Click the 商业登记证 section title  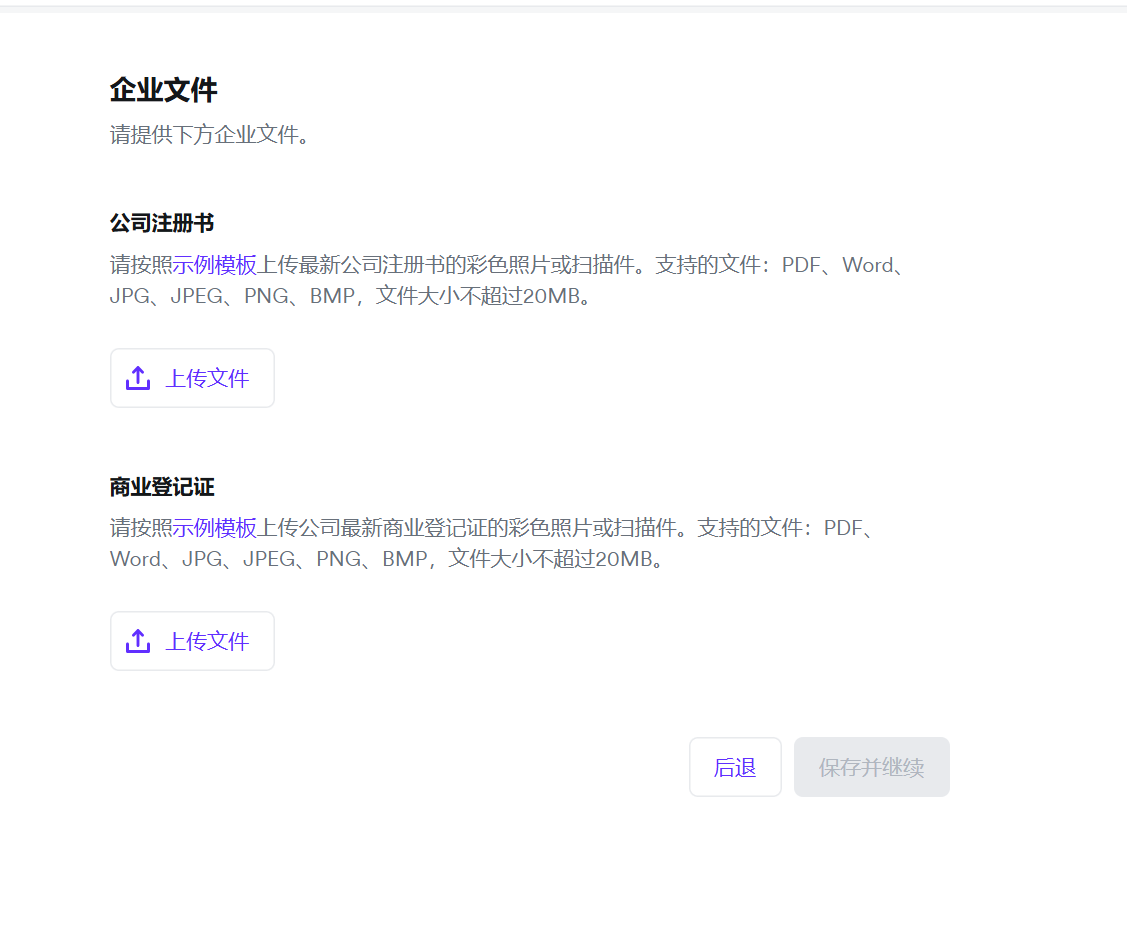162,487
